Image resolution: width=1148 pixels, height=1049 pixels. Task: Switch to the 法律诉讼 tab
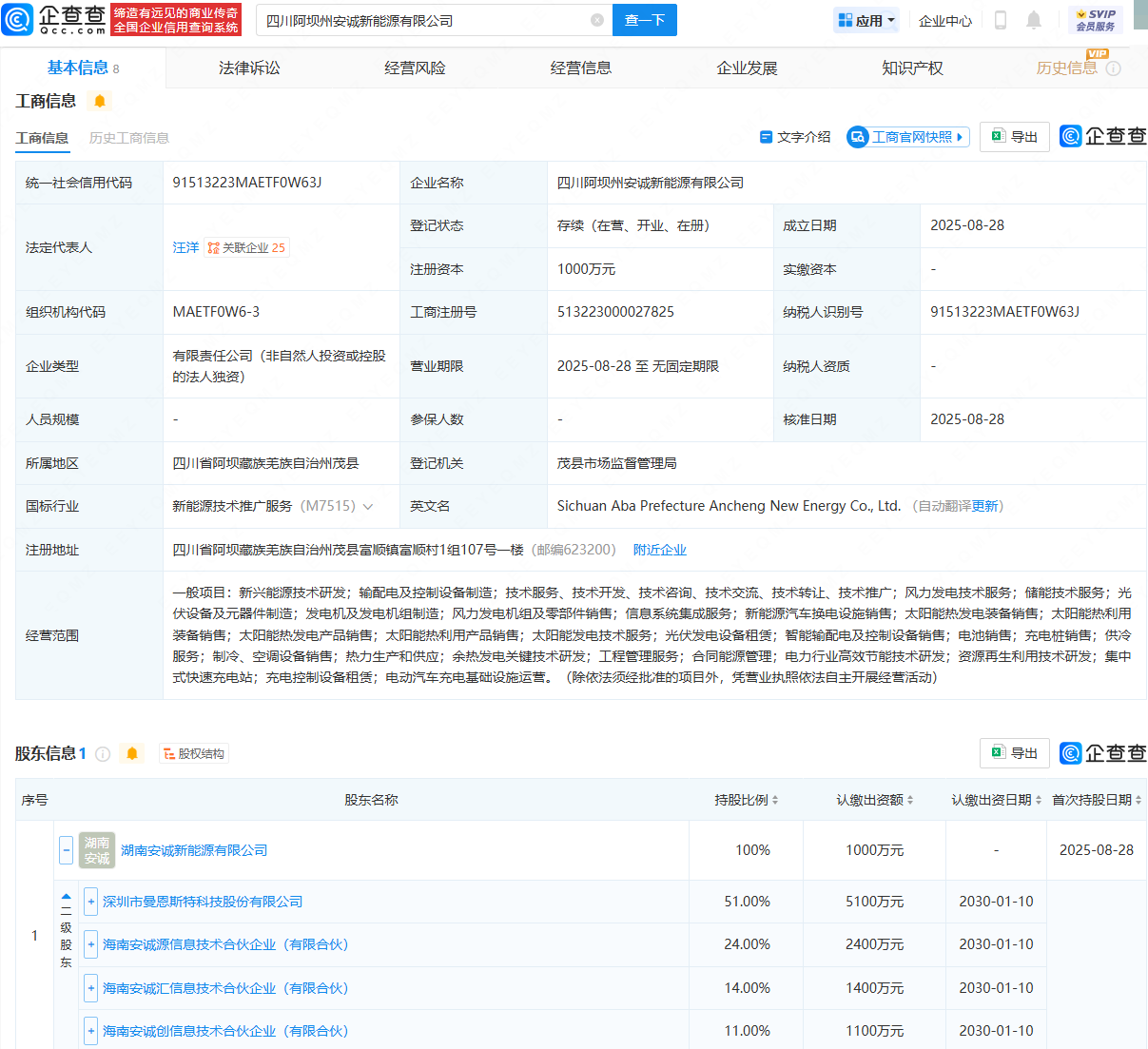click(x=249, y=68)
